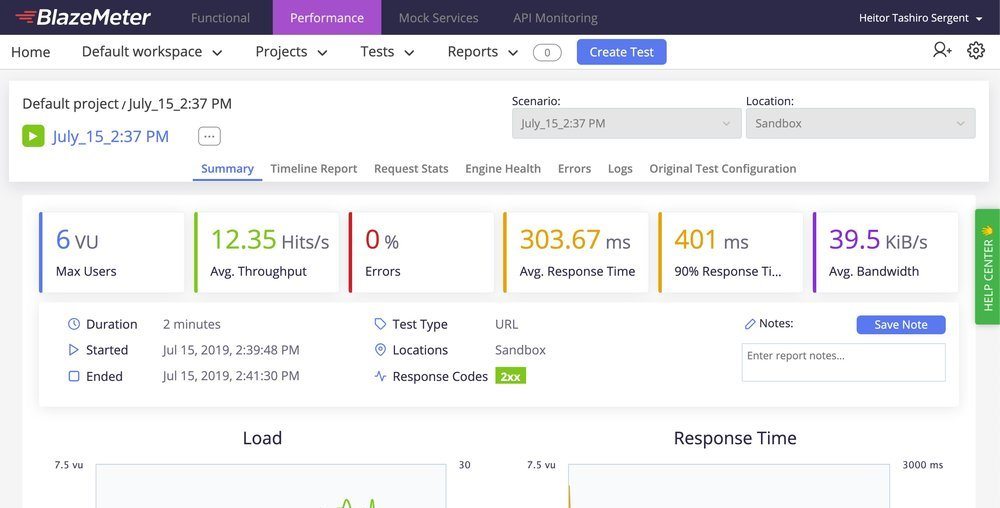Click the 12.35 Hits/s Avg. Throughput card
Image resolution: width=1000 pixels, height=508 pixels.
tap(267, 252)
